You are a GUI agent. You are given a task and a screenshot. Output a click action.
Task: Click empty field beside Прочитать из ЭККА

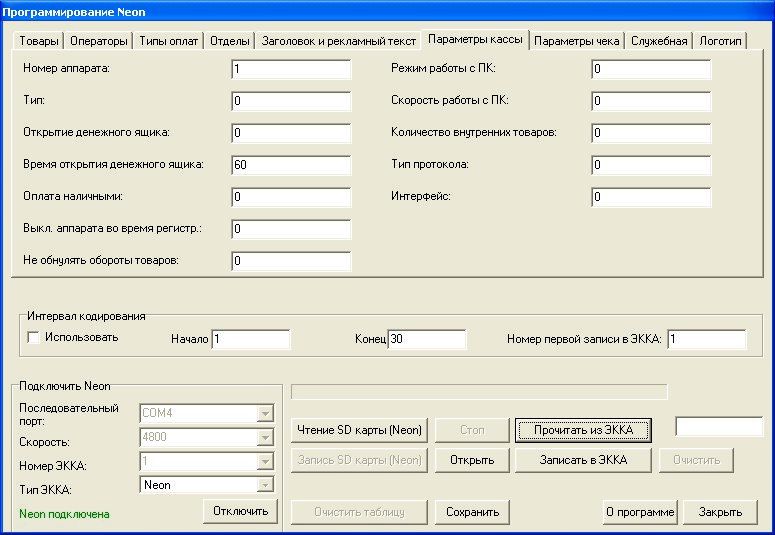(719, 427)
